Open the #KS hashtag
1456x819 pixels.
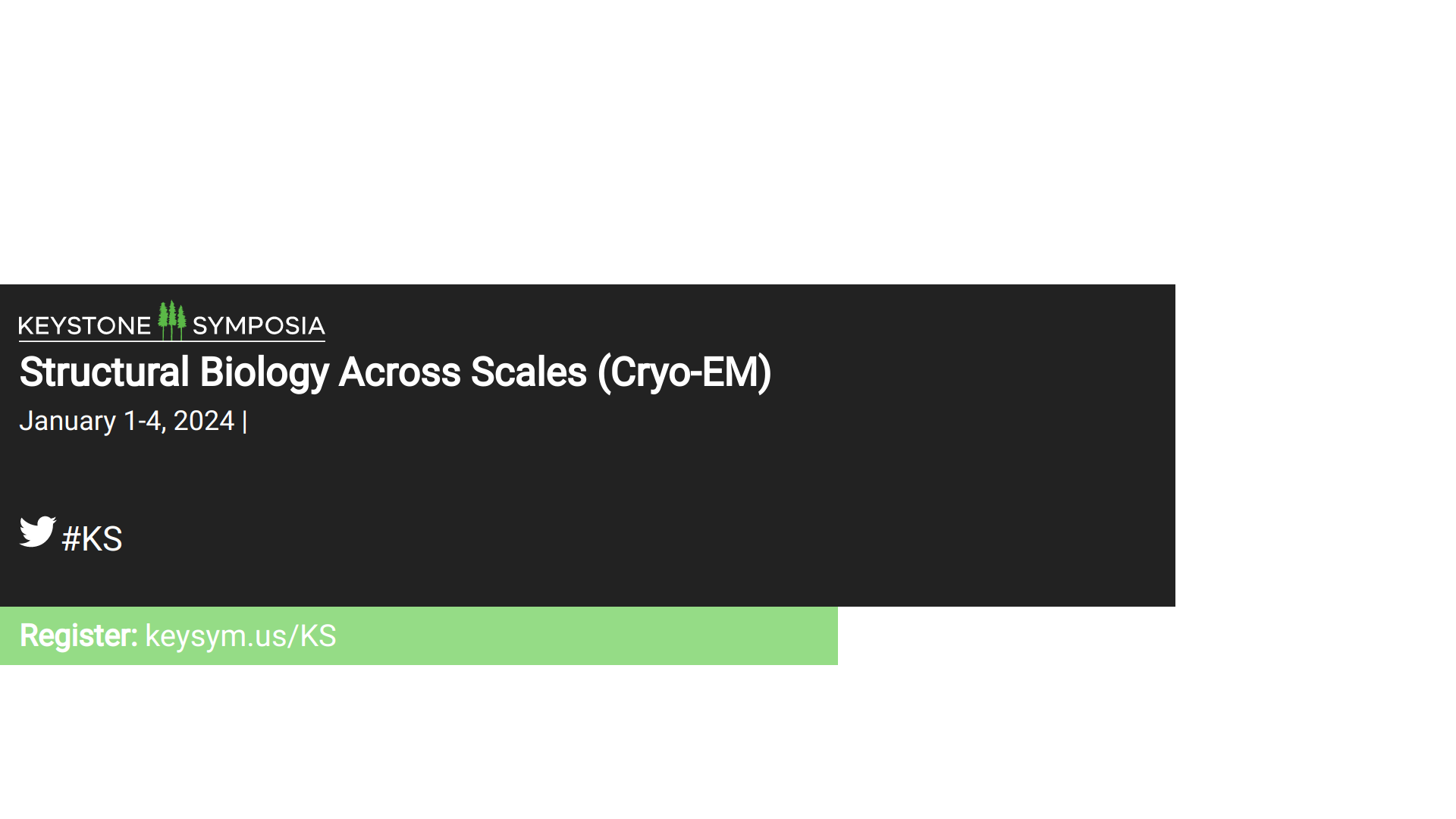(92, 539)
